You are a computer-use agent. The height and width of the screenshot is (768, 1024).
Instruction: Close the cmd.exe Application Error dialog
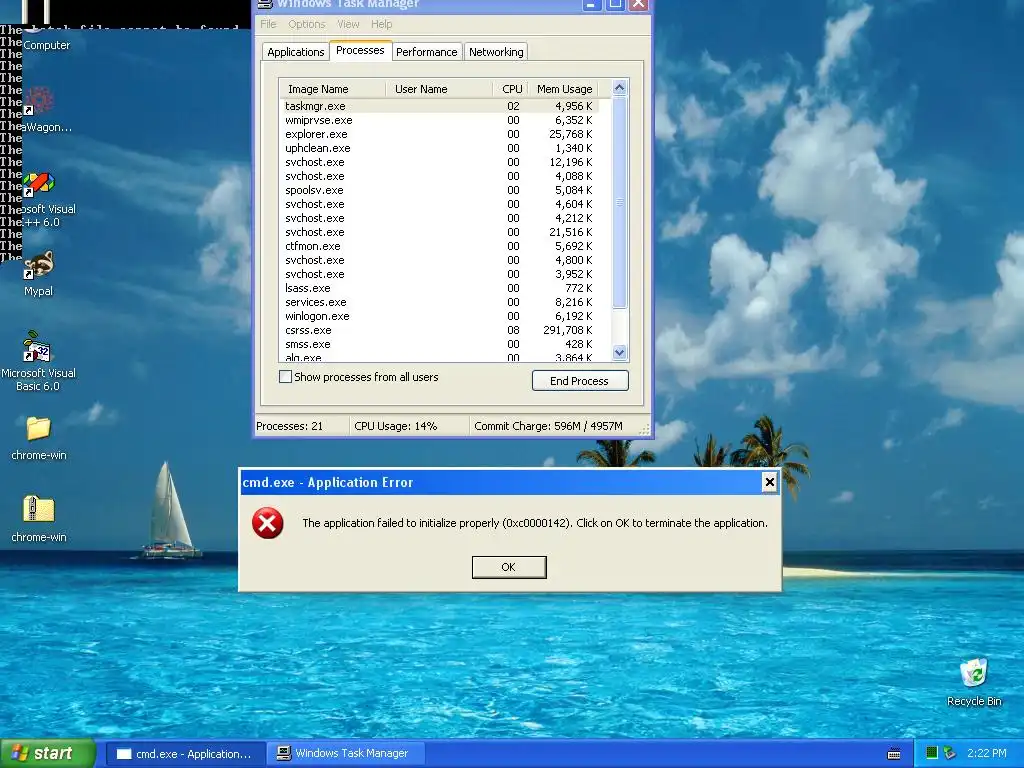[769, 482]
